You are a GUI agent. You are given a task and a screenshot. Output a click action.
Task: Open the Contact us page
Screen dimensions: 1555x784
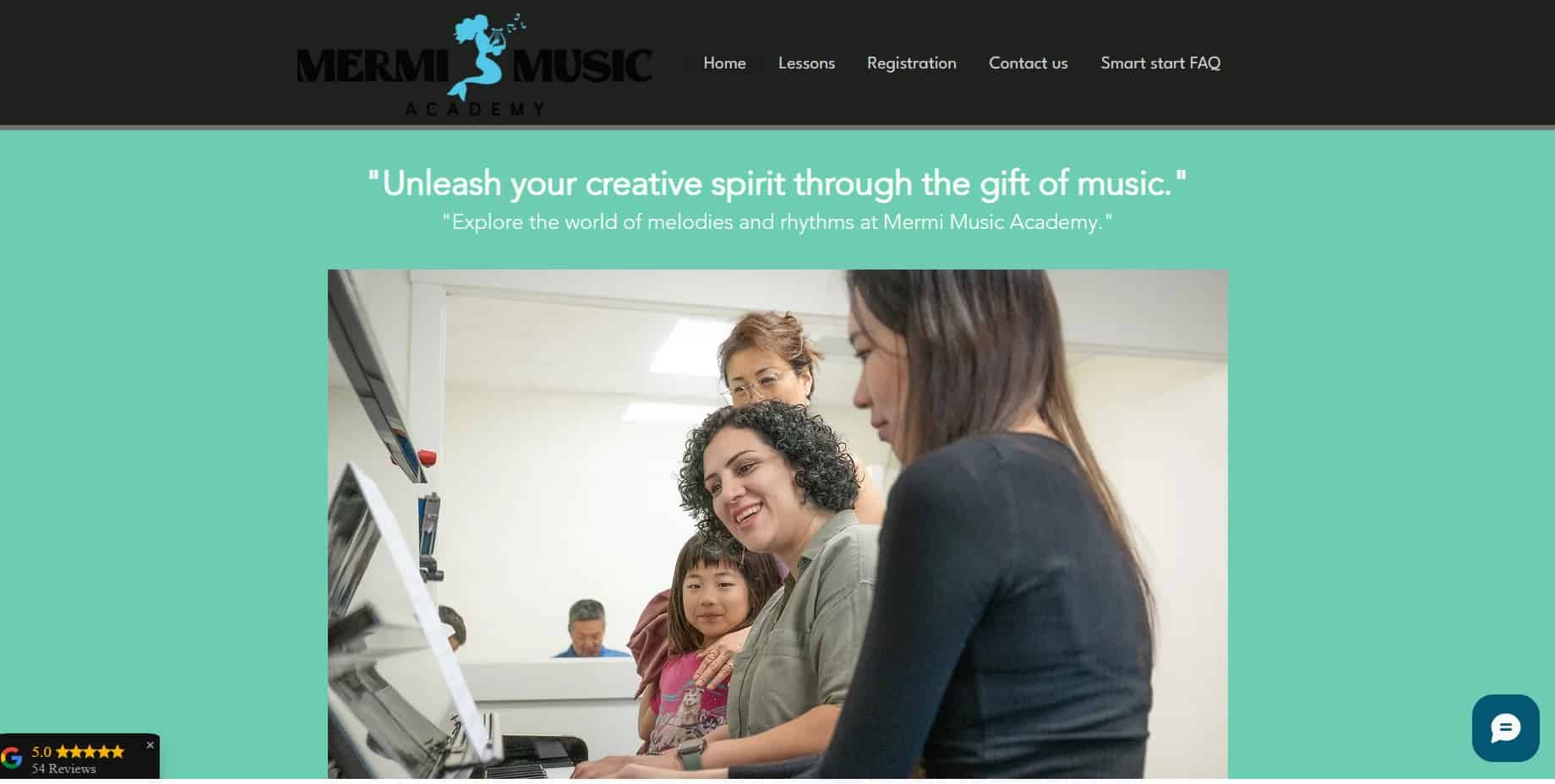coord(1028,63)
